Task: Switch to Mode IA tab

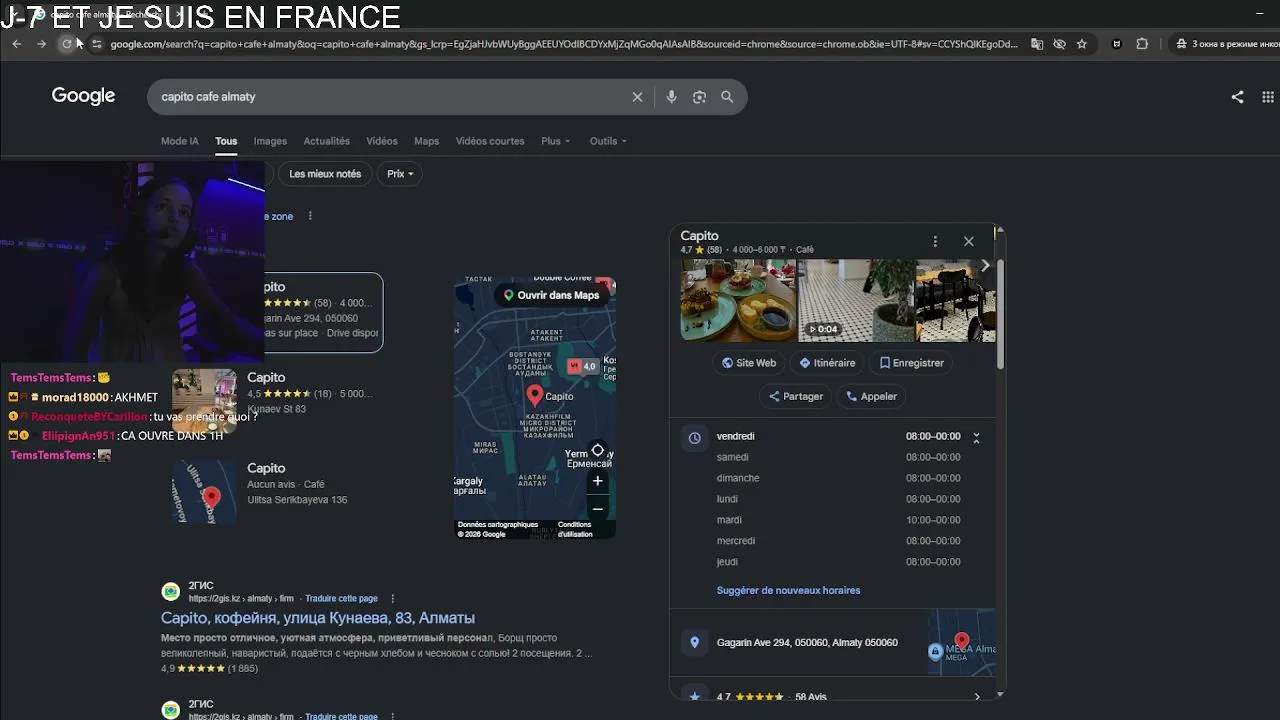Action: (180, 141)
